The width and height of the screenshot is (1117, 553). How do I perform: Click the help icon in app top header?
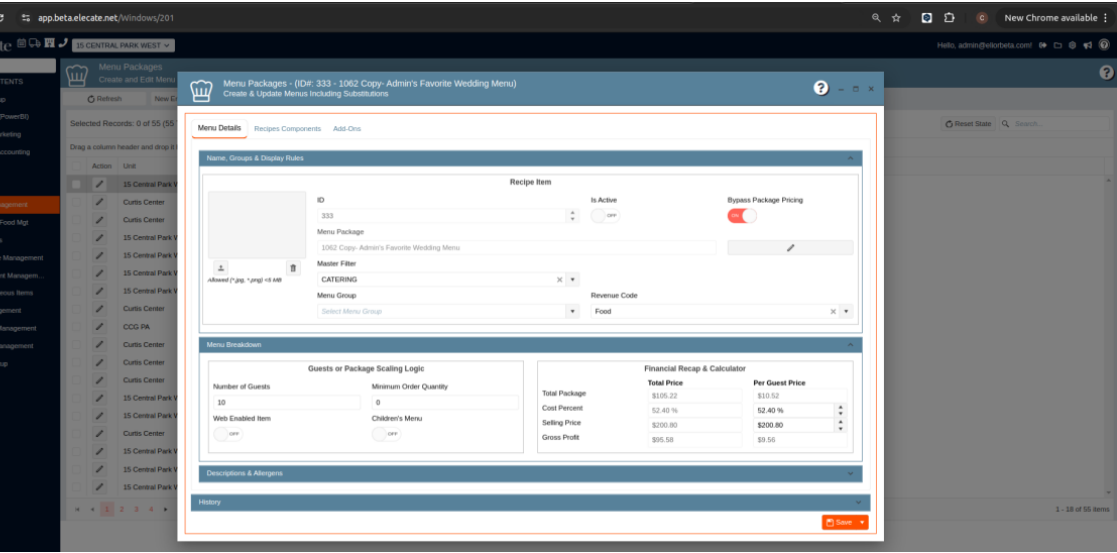click(x=1103, y=45)
